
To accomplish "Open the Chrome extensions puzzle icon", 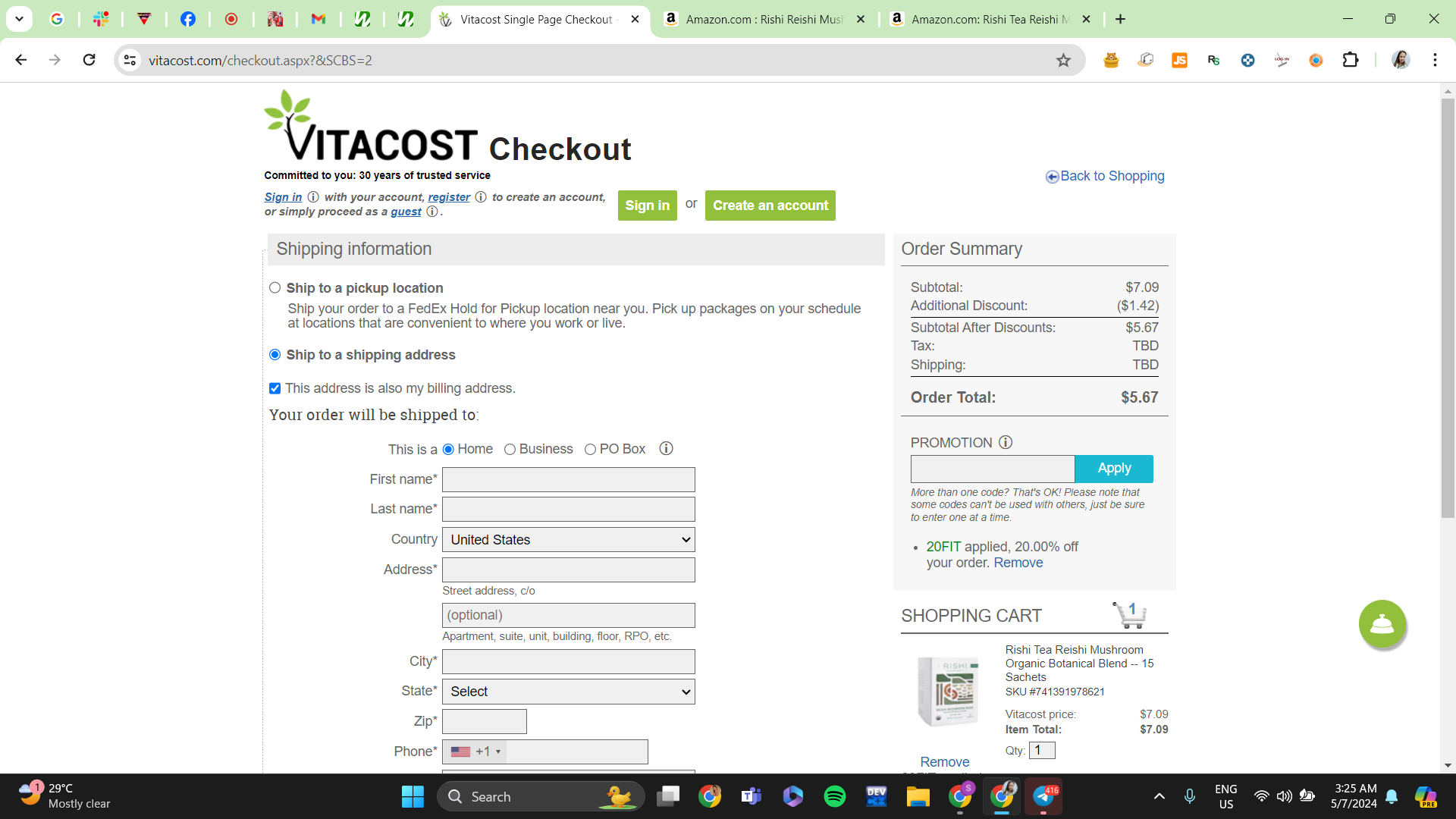I will coord(1351,61).
